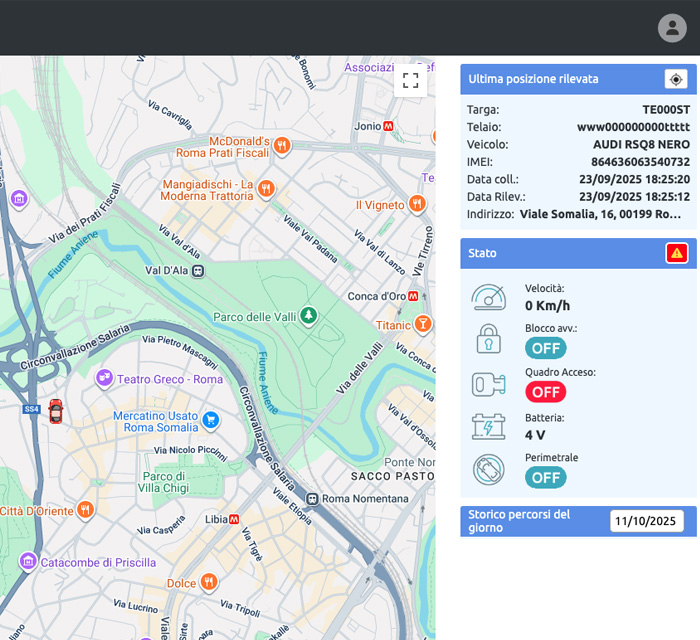This screenshot has height=640, width=700.
Task: Click the padlock Blocco avv. icon
Action: pyautogui.click(x=489, y=339)
